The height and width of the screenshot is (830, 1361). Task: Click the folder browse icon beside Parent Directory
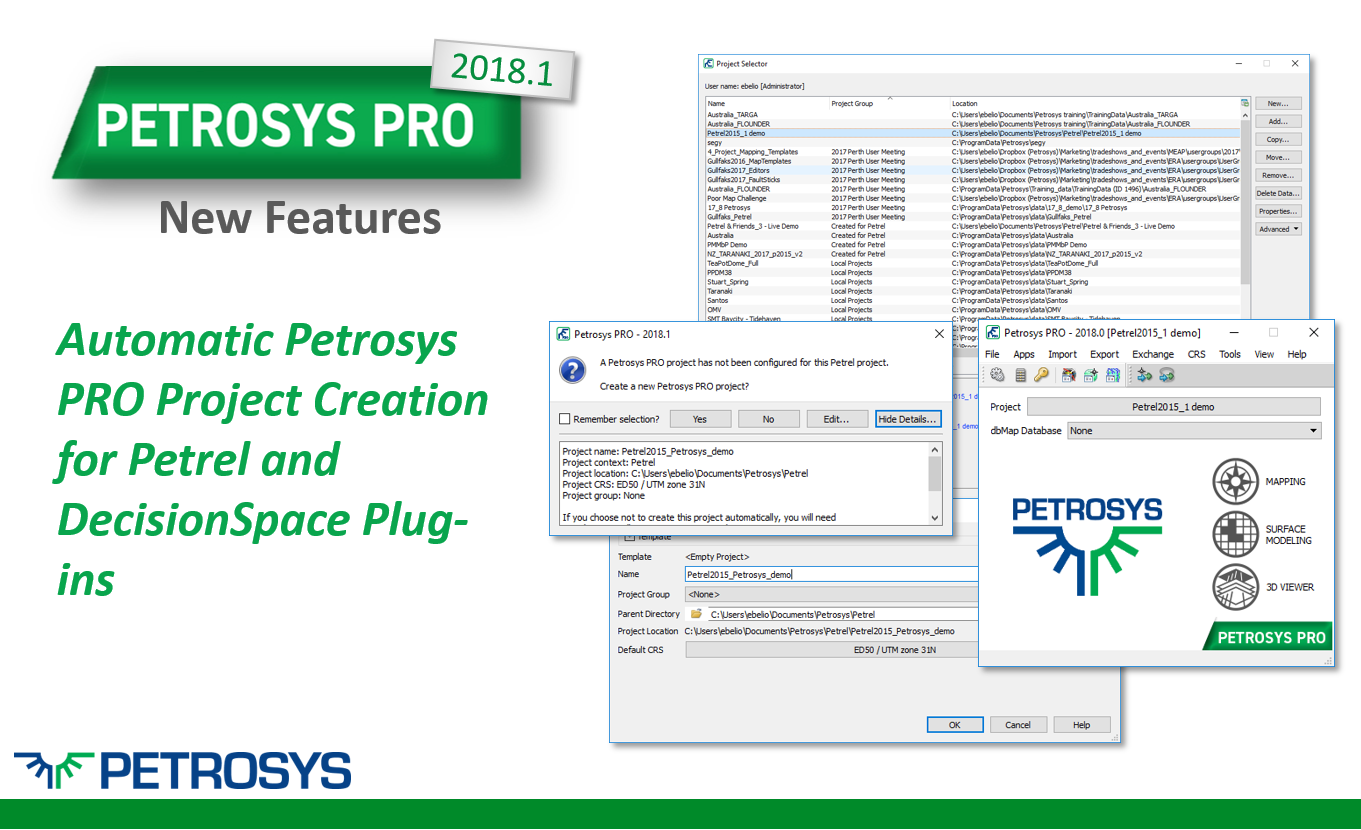coord(696,614)
